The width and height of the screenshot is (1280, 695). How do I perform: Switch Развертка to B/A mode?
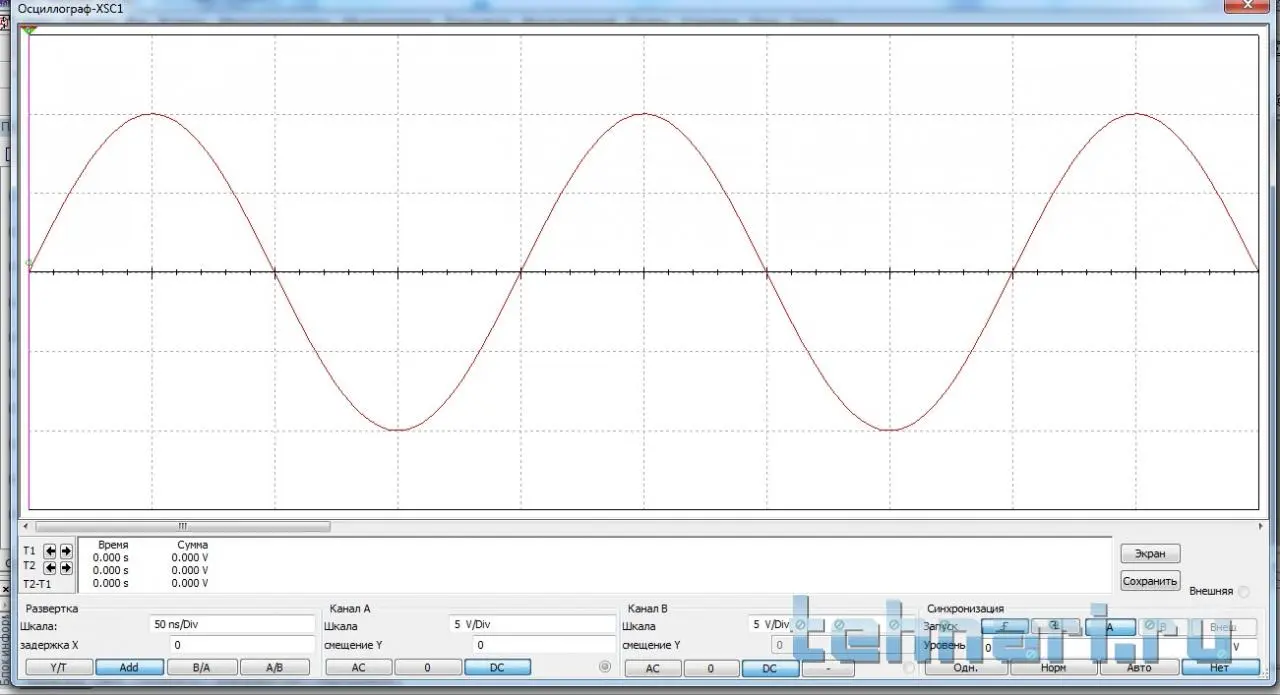coord(201,667)
